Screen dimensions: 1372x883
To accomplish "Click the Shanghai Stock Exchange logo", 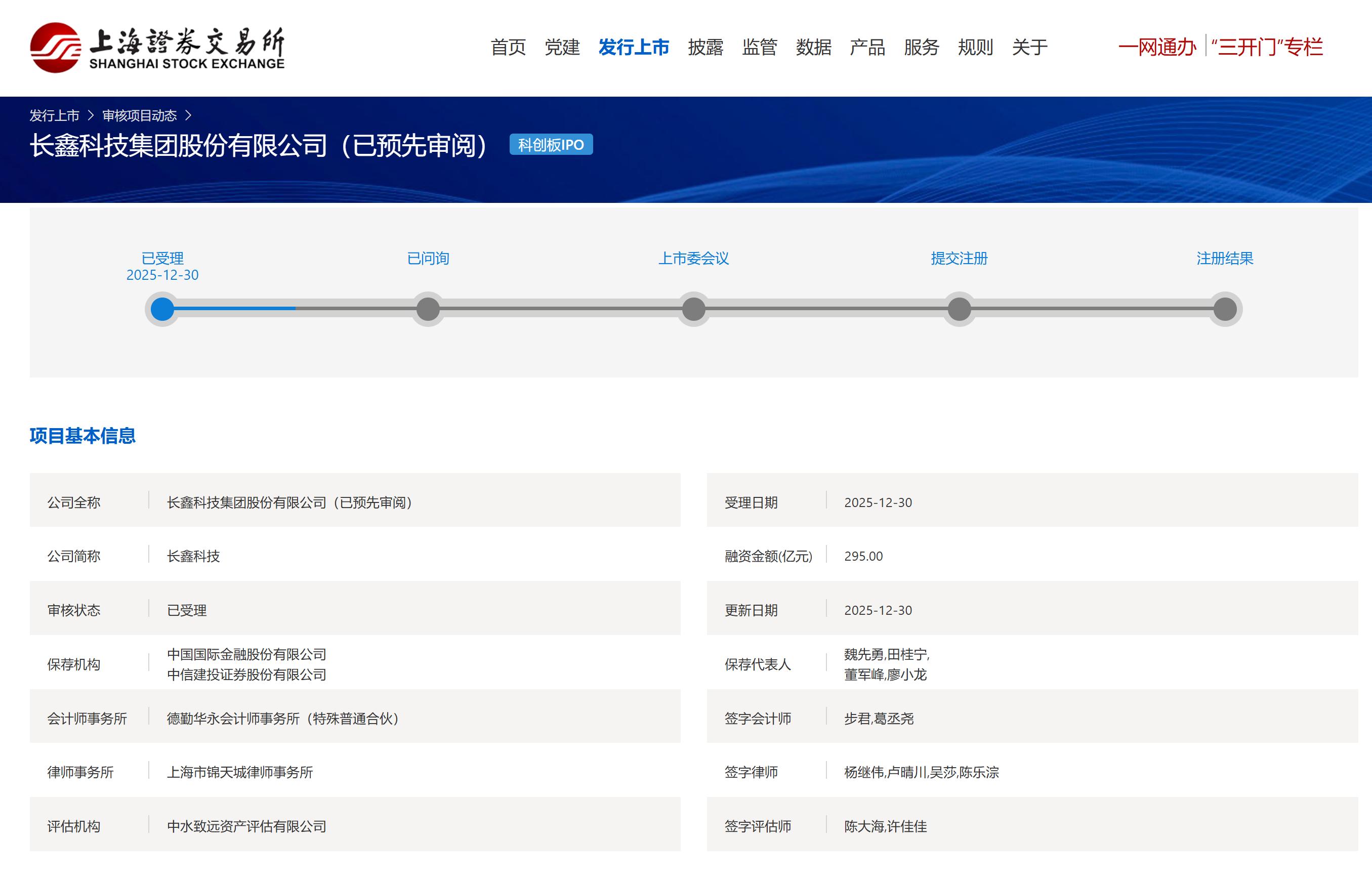I will click(x=157, y=48).
